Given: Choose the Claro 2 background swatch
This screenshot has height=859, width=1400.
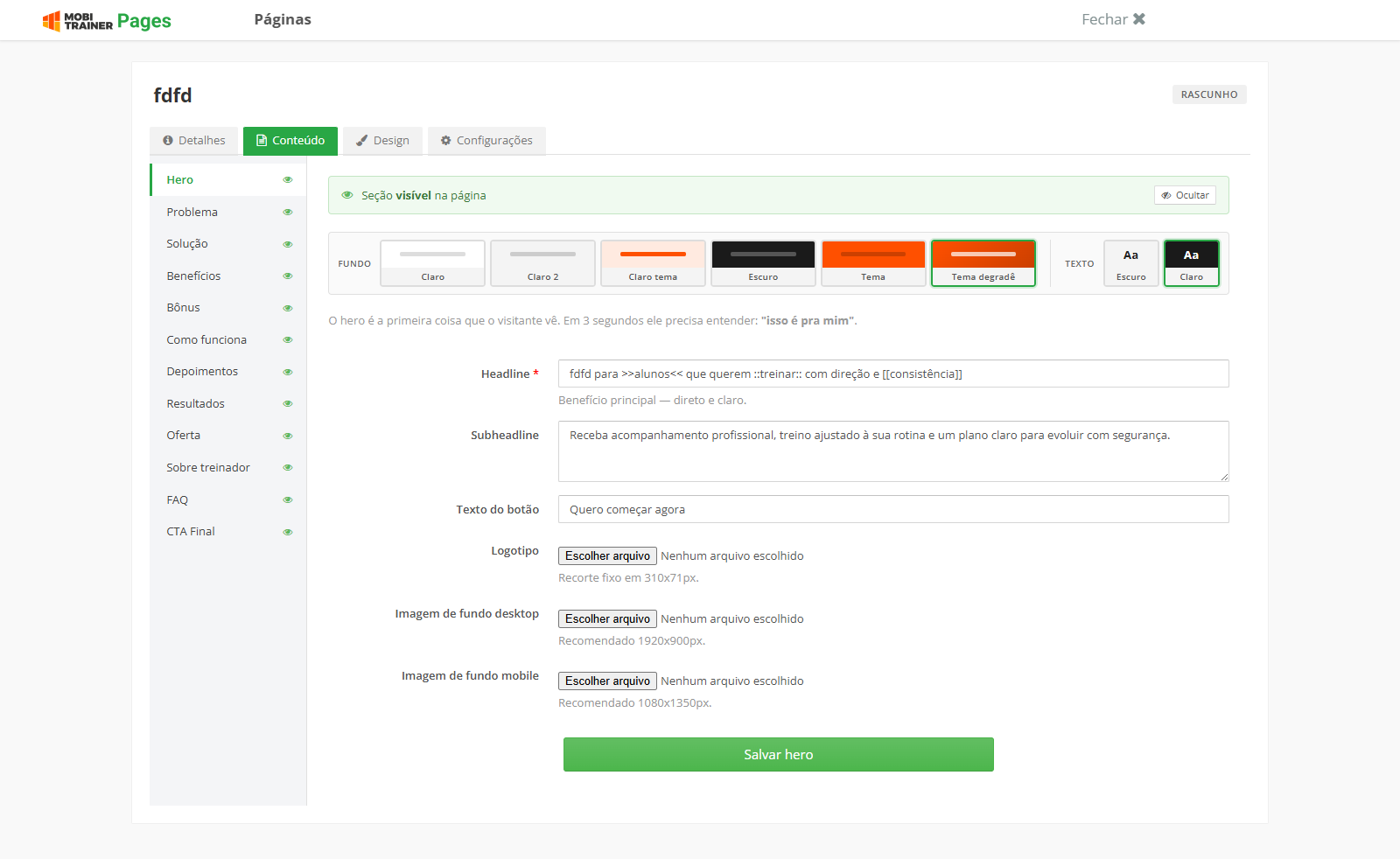Looking at the screenshot, I should click(543, 263).
